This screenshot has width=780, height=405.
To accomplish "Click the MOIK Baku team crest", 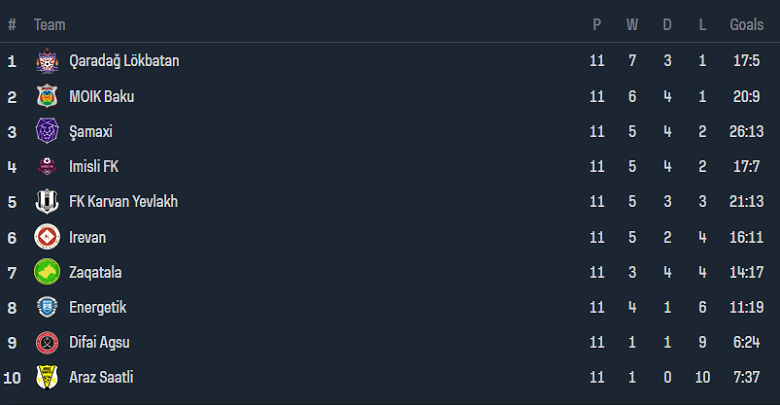I will [47, 97].
